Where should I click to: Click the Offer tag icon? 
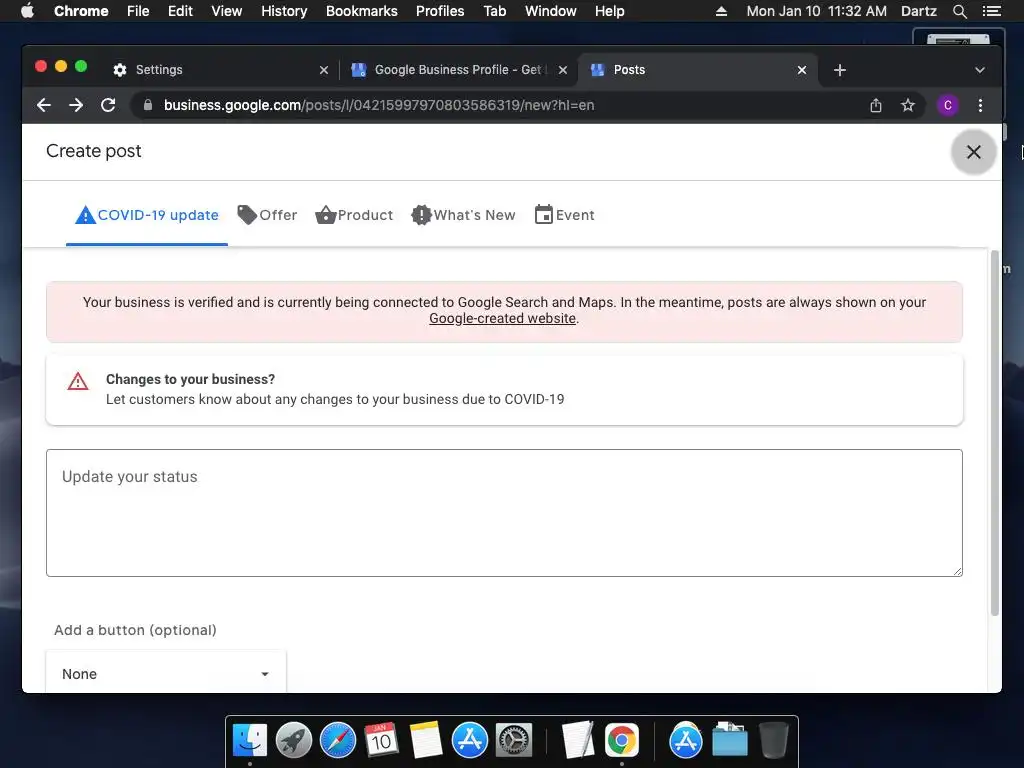tap(247, 215)
